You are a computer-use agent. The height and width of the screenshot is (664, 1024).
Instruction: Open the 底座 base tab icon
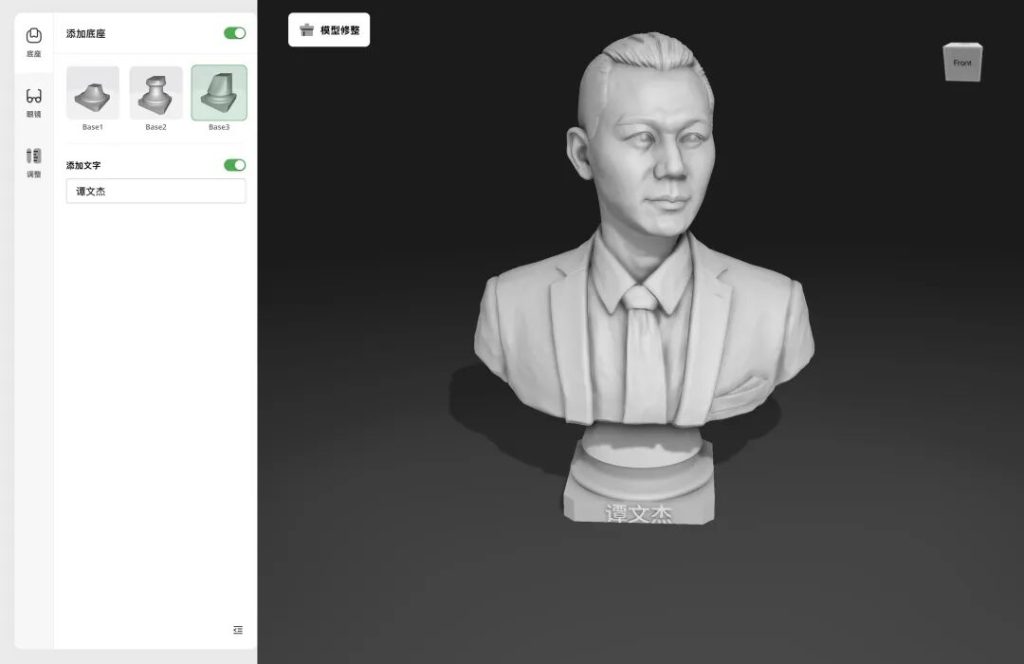pyautogui.click(x=34, y=35)
